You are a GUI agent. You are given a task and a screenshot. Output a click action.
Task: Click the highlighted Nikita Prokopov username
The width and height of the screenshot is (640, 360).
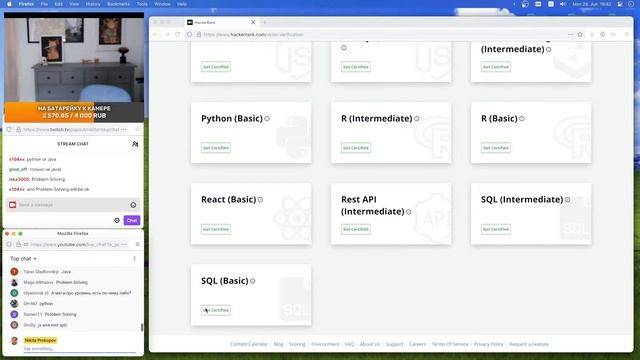(x=40, y=340)
